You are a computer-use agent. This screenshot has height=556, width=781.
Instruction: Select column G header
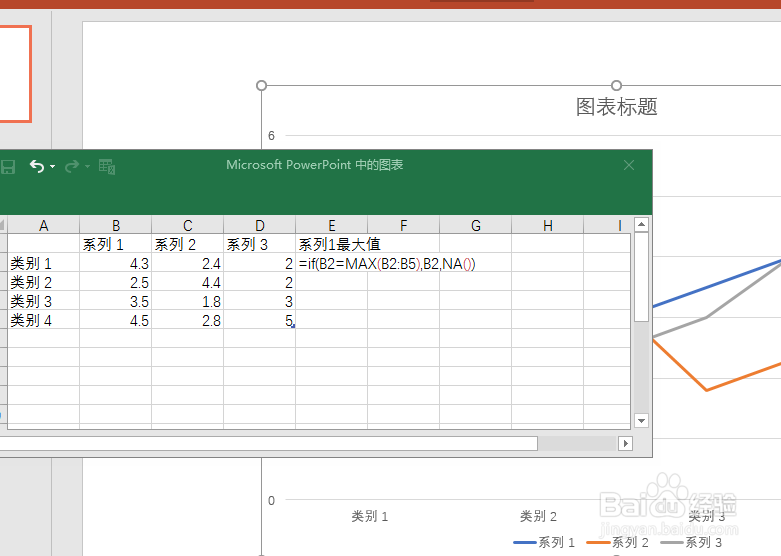pyautogui.click(x=476, y=226)
